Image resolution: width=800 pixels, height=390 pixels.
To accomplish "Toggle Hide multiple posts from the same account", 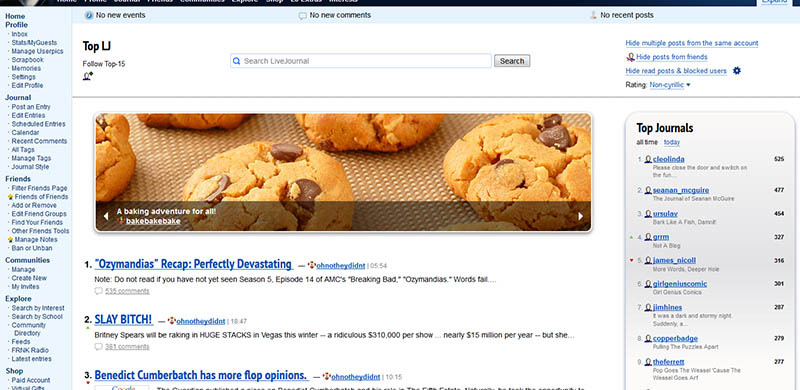I will point(692,43).
